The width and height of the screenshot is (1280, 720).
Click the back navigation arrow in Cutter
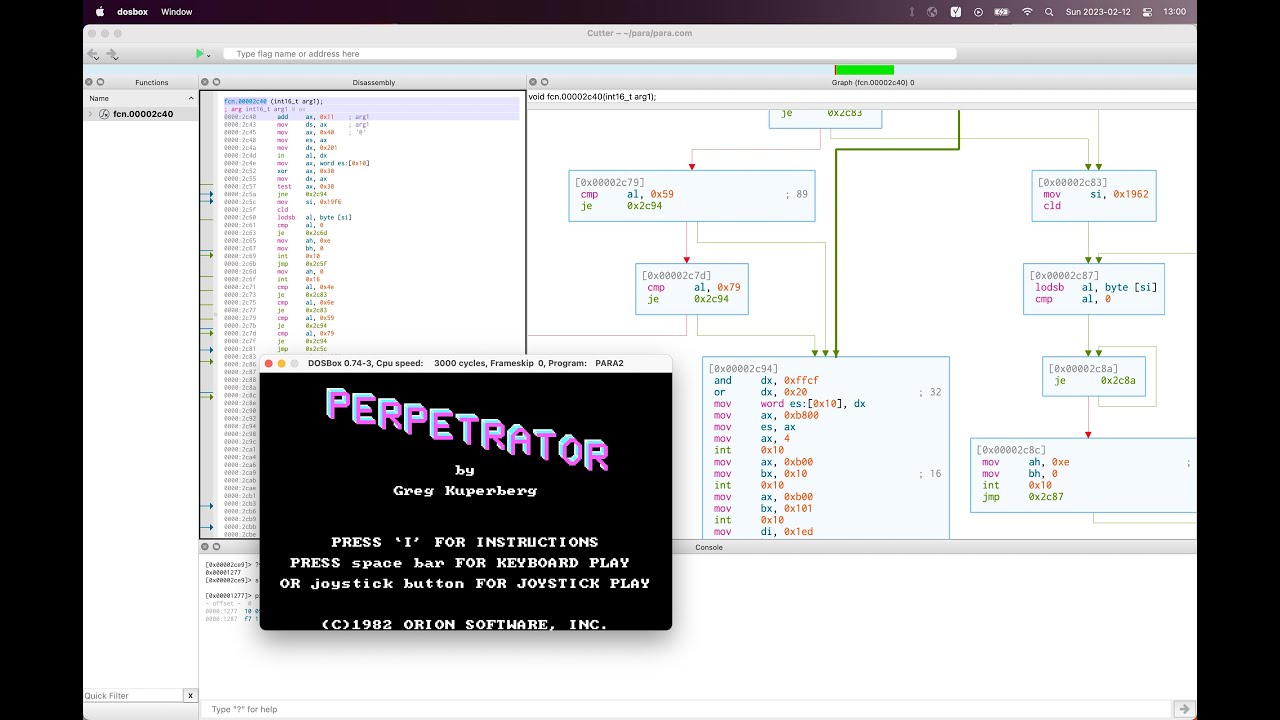93,54
